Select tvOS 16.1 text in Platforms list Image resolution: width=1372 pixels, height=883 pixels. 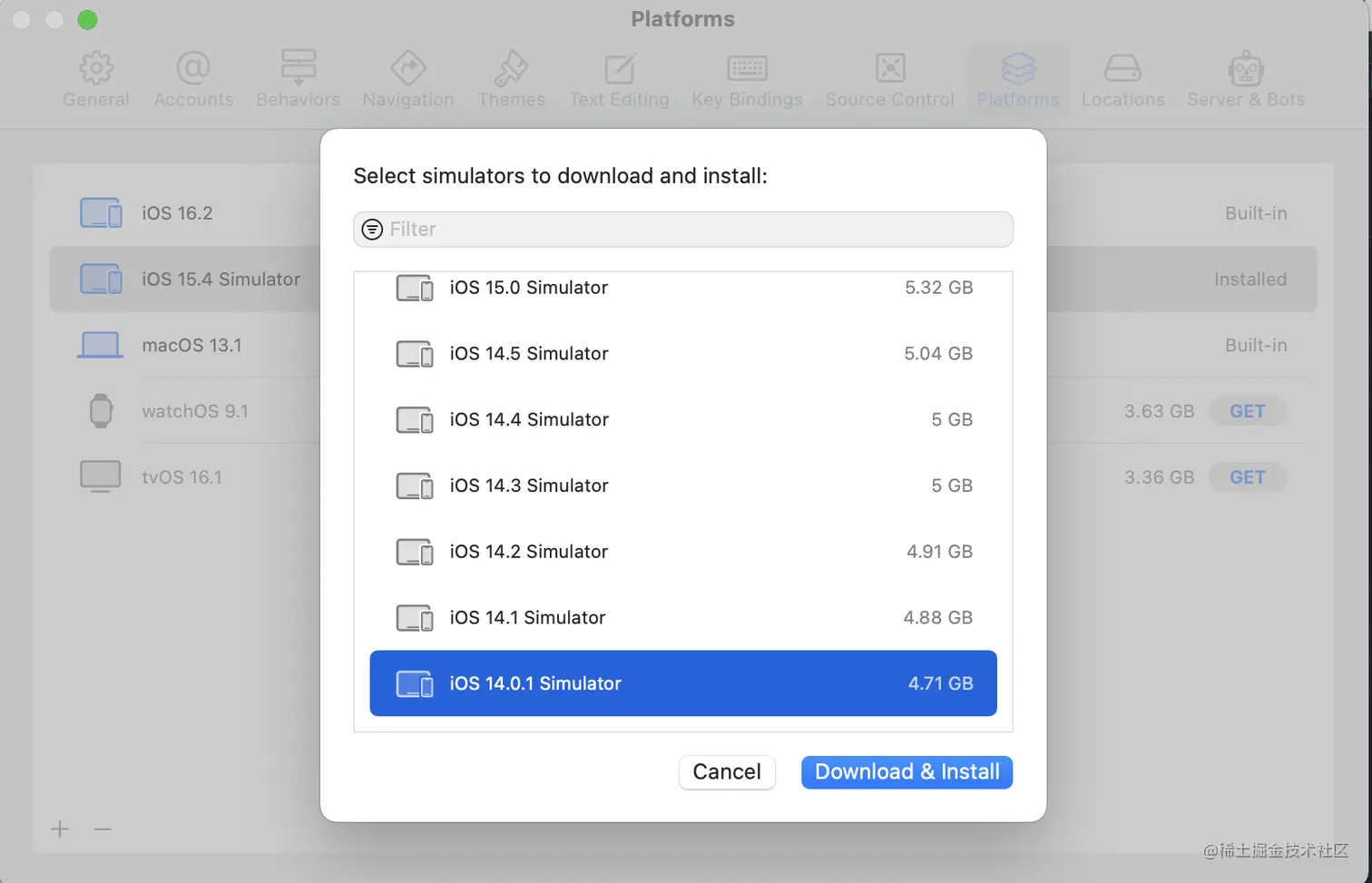point(181,477)
